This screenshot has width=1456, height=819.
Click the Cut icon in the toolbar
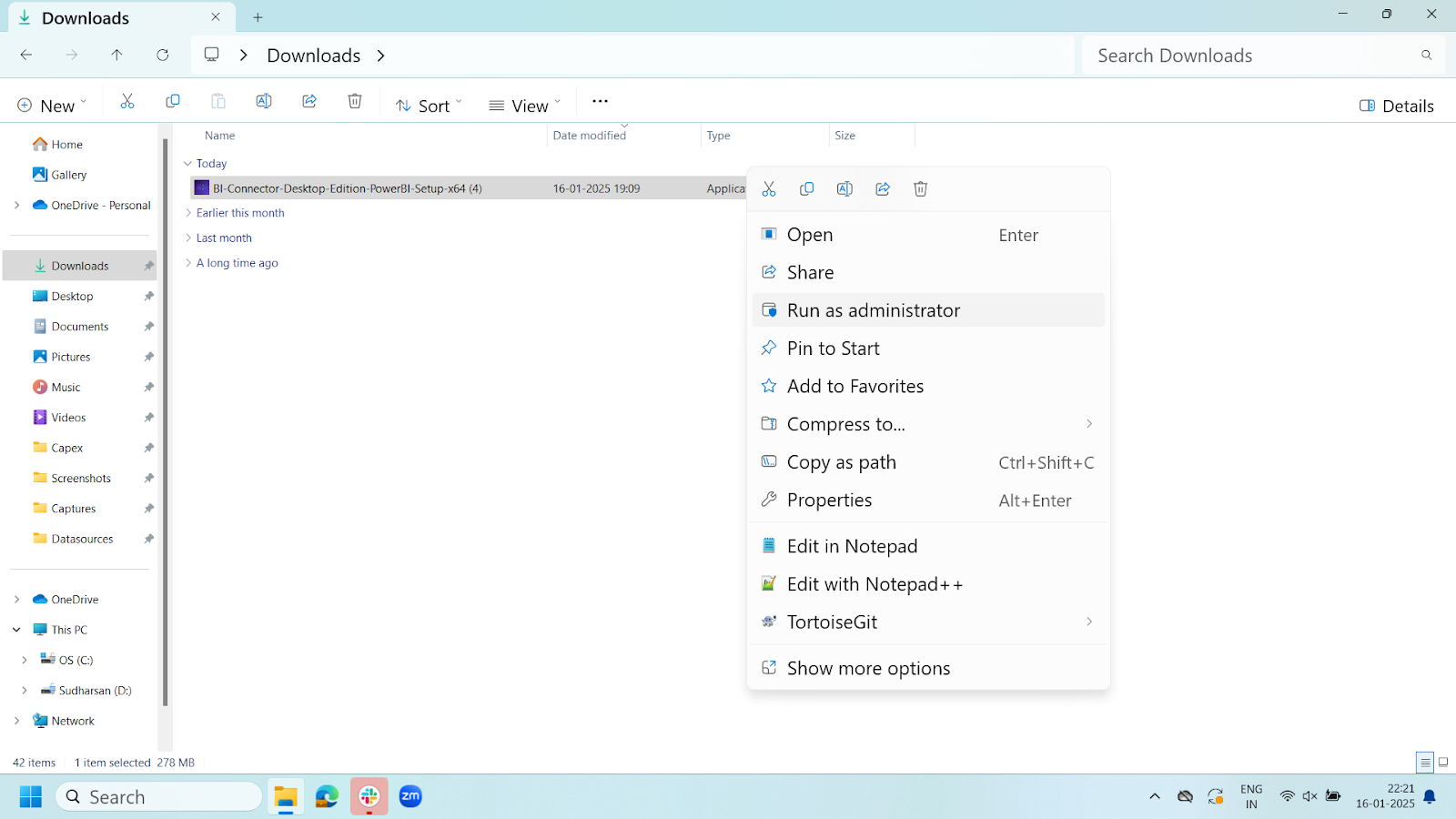point(127,101)
